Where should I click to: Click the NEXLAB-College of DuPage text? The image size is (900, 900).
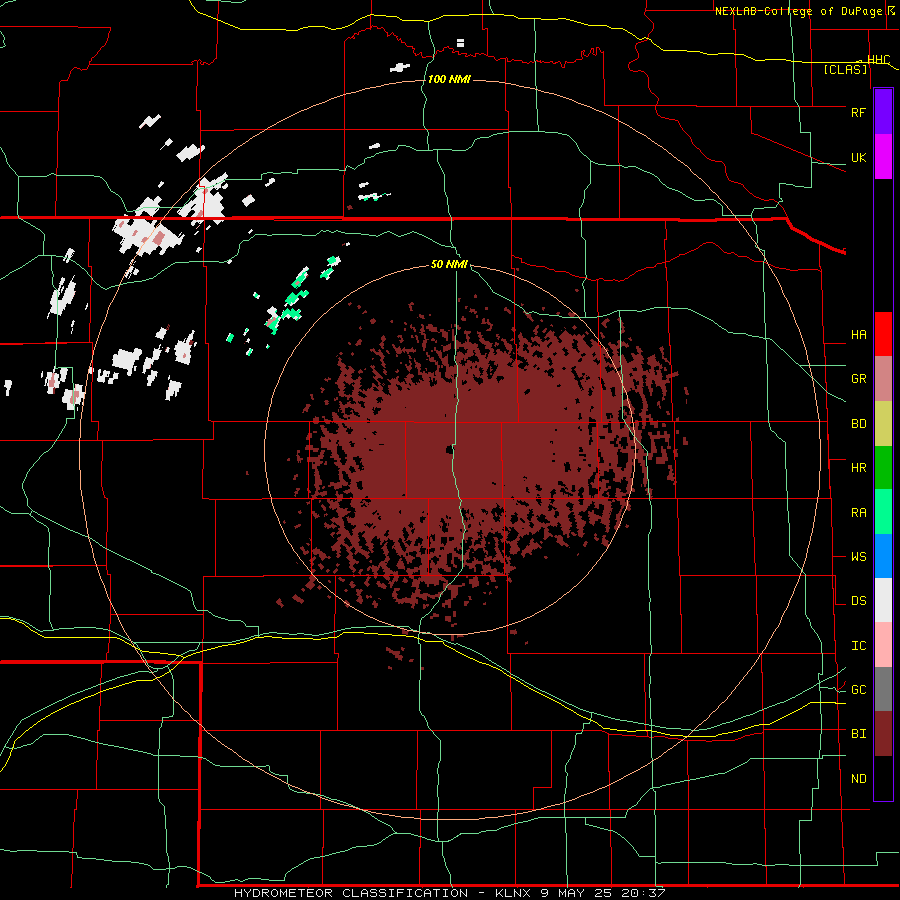point(800,11)
